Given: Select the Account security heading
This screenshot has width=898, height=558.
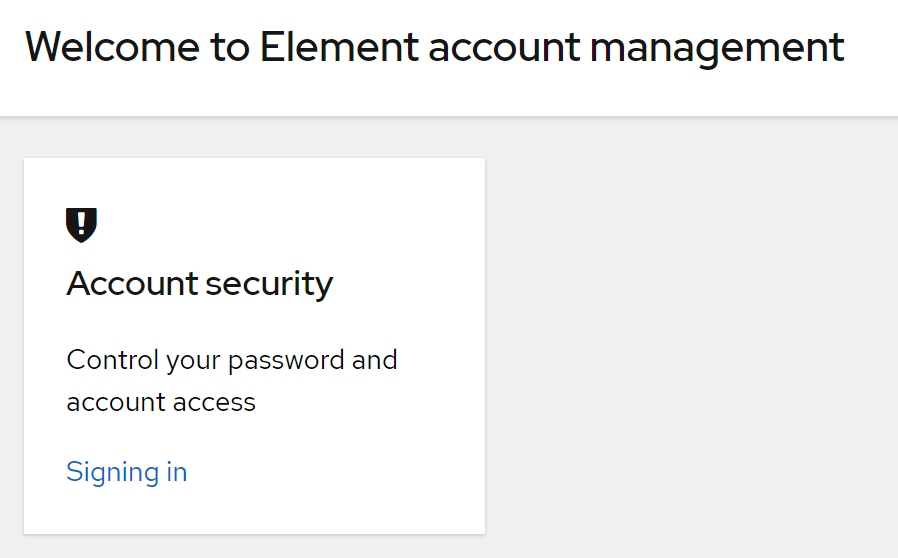Looking at the screenshot, I should pyautogui.click(x=199, y=284).
